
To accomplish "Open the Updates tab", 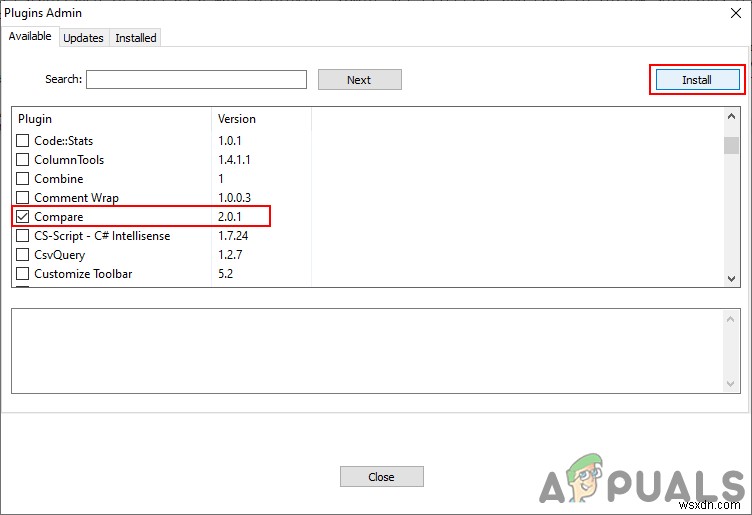I will click(83, 38).
